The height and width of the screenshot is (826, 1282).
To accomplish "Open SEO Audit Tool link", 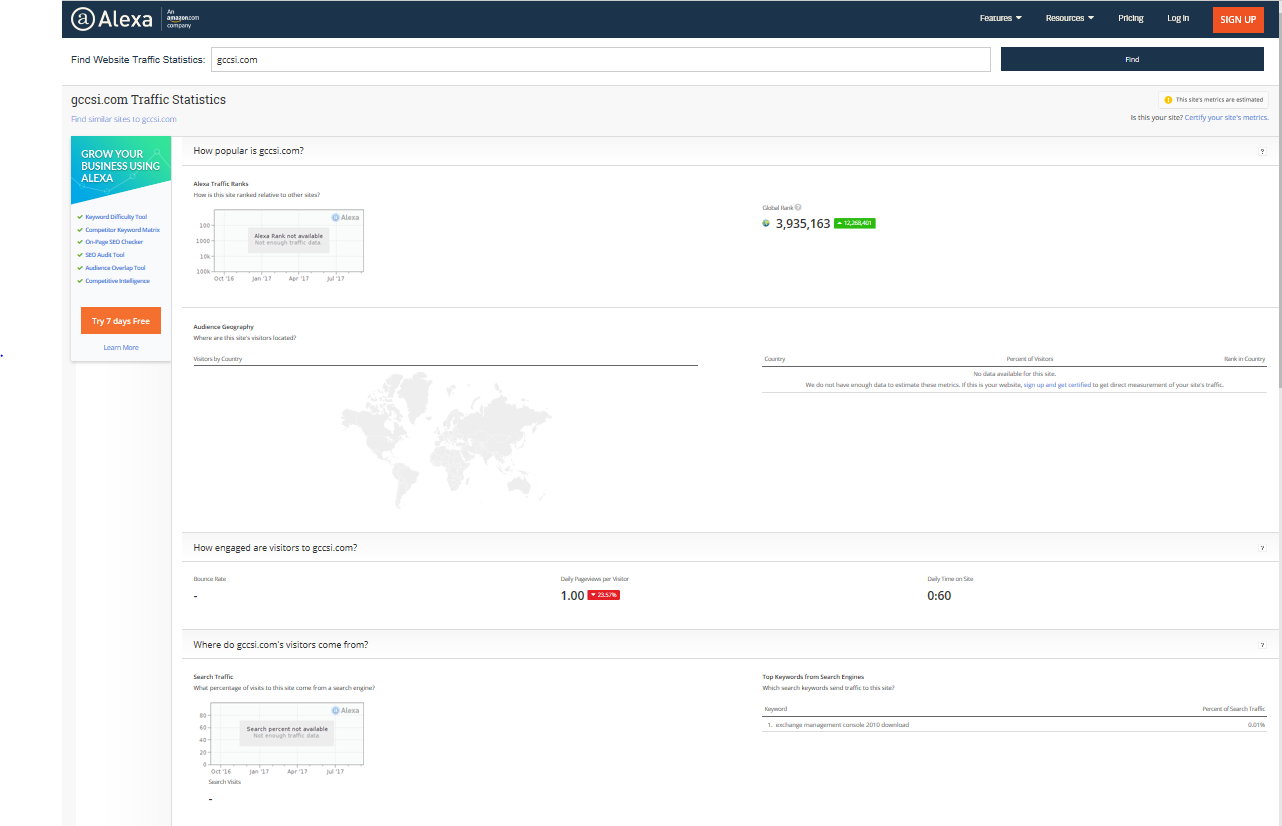I will 105,255.
